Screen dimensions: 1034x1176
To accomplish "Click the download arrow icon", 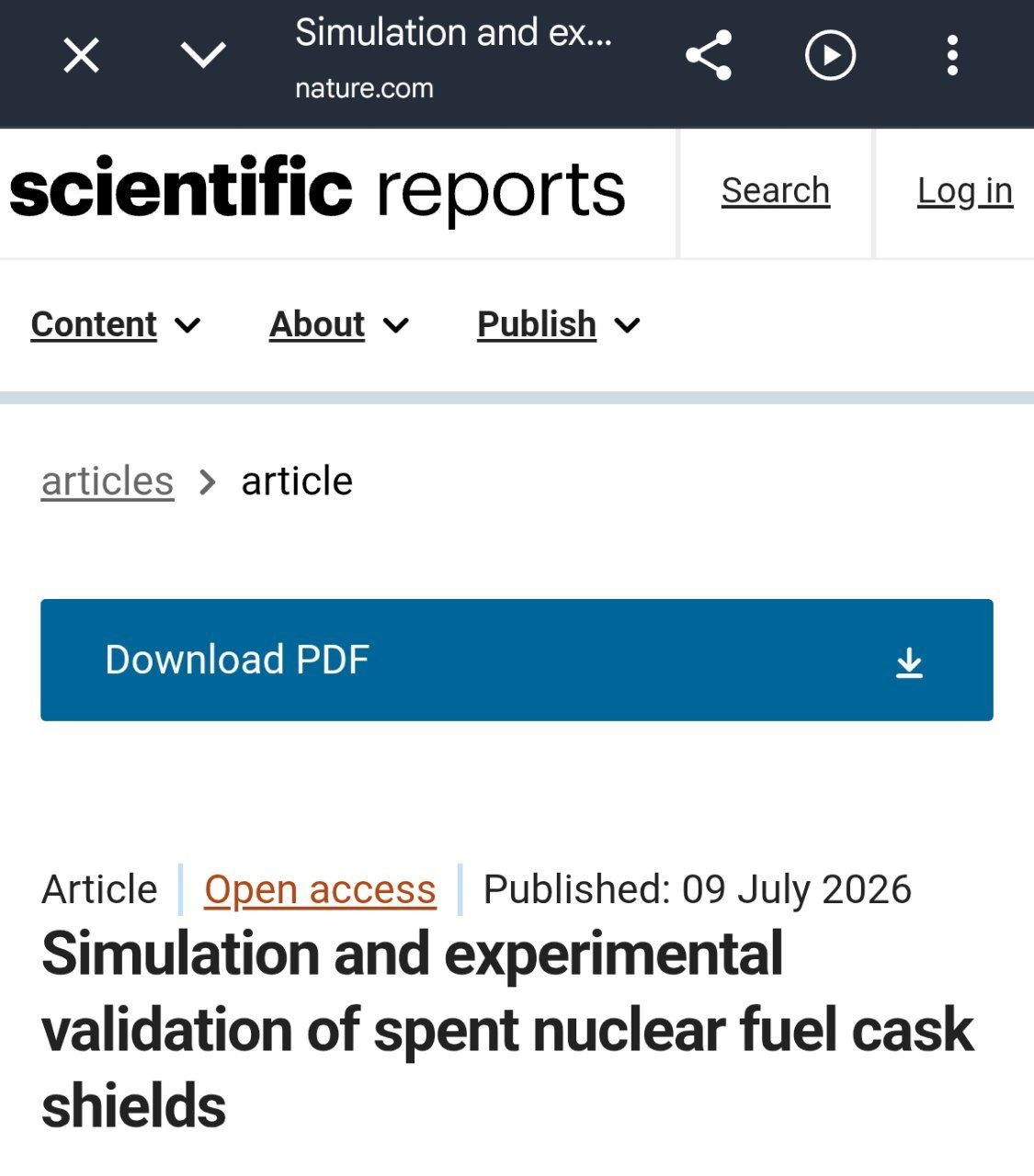I will [909, 661].
